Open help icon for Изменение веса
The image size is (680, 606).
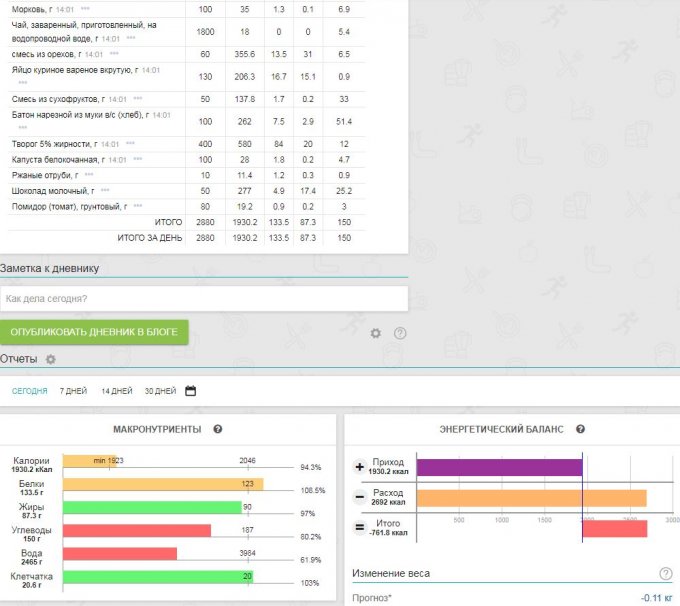click(x=665, y=573)
